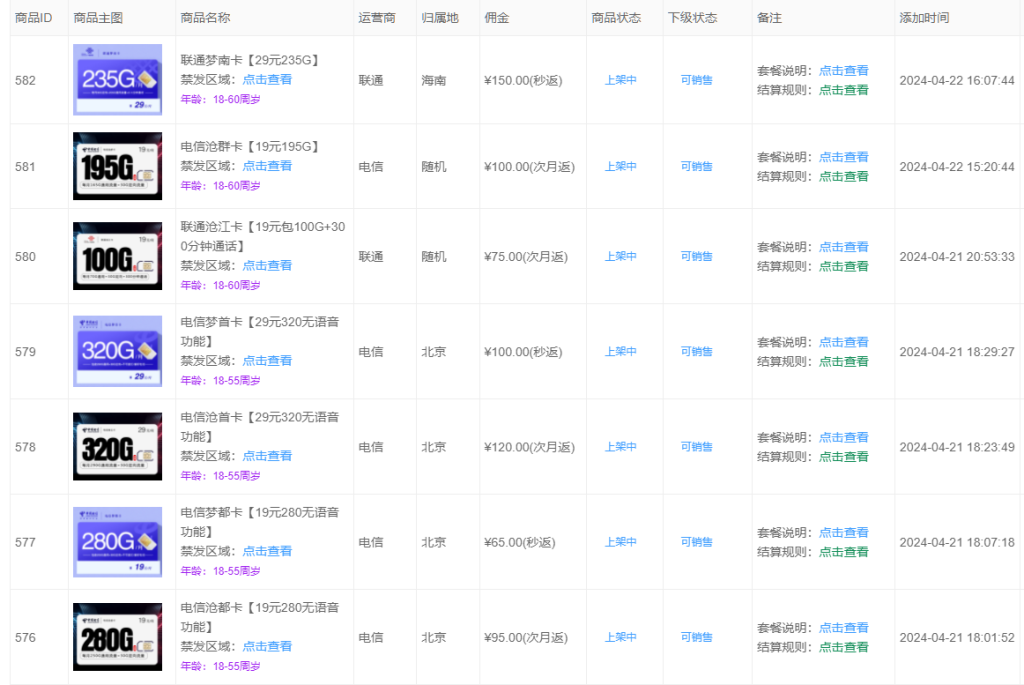Click 上架中 status of 电信沧群卡 581

coord(621,166)
